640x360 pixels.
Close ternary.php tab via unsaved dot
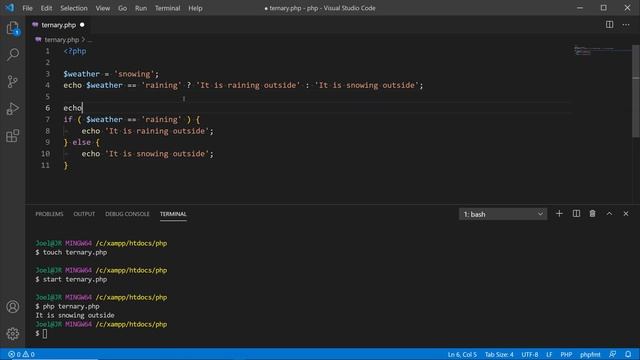[x=82, y=25]
